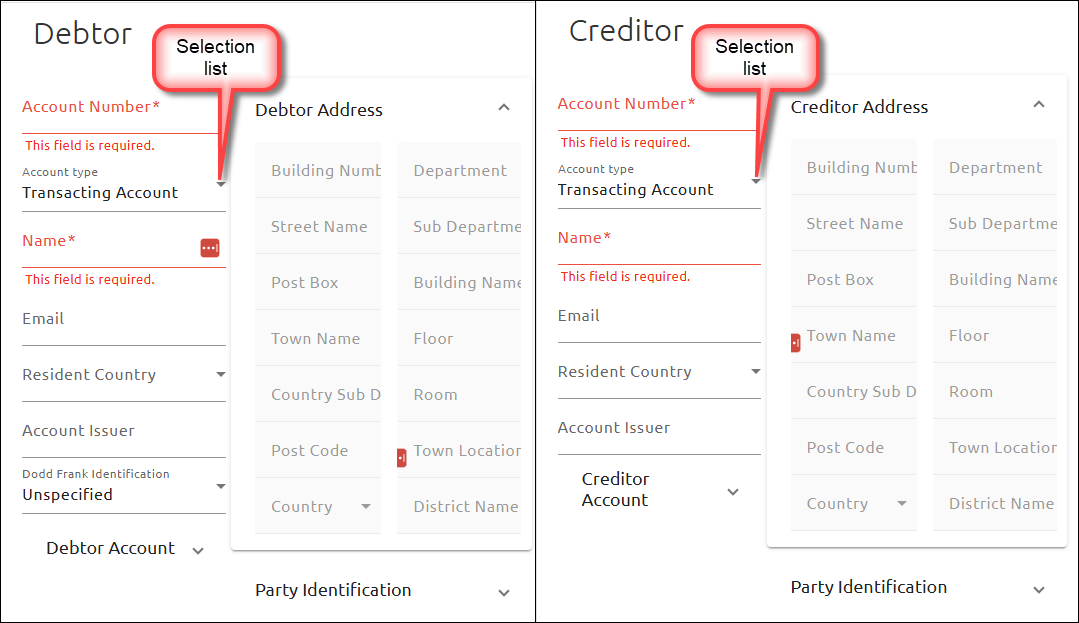Click the Creditor Email field
Screen dimensions: 1079x623
(x=658, y=317)
